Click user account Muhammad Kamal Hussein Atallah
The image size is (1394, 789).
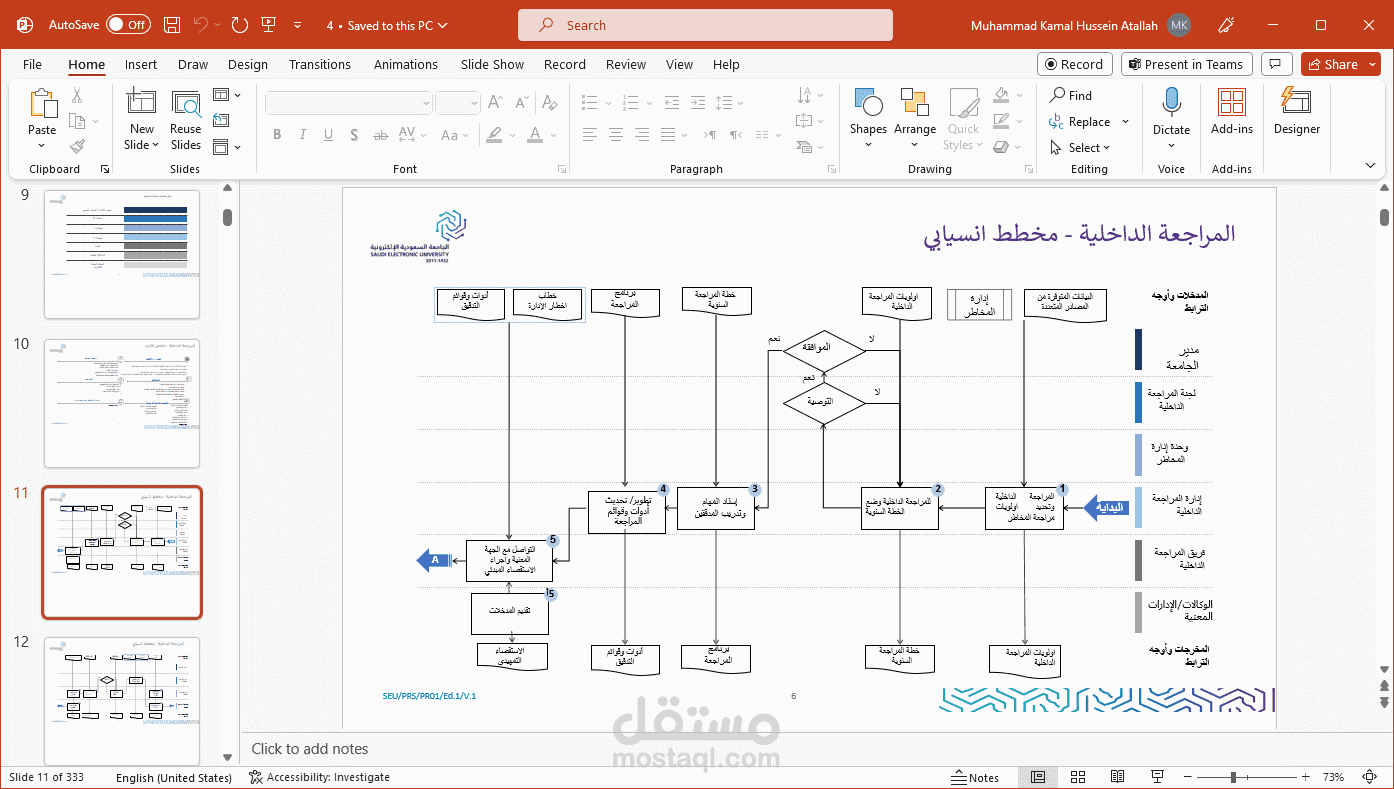tap(1080, 25)
